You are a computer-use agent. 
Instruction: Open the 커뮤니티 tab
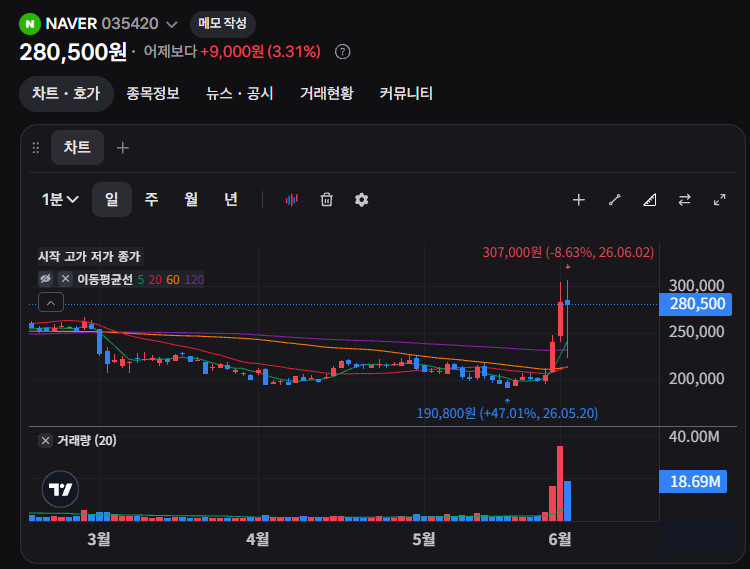pyautogui.click(x=406, y=93)
